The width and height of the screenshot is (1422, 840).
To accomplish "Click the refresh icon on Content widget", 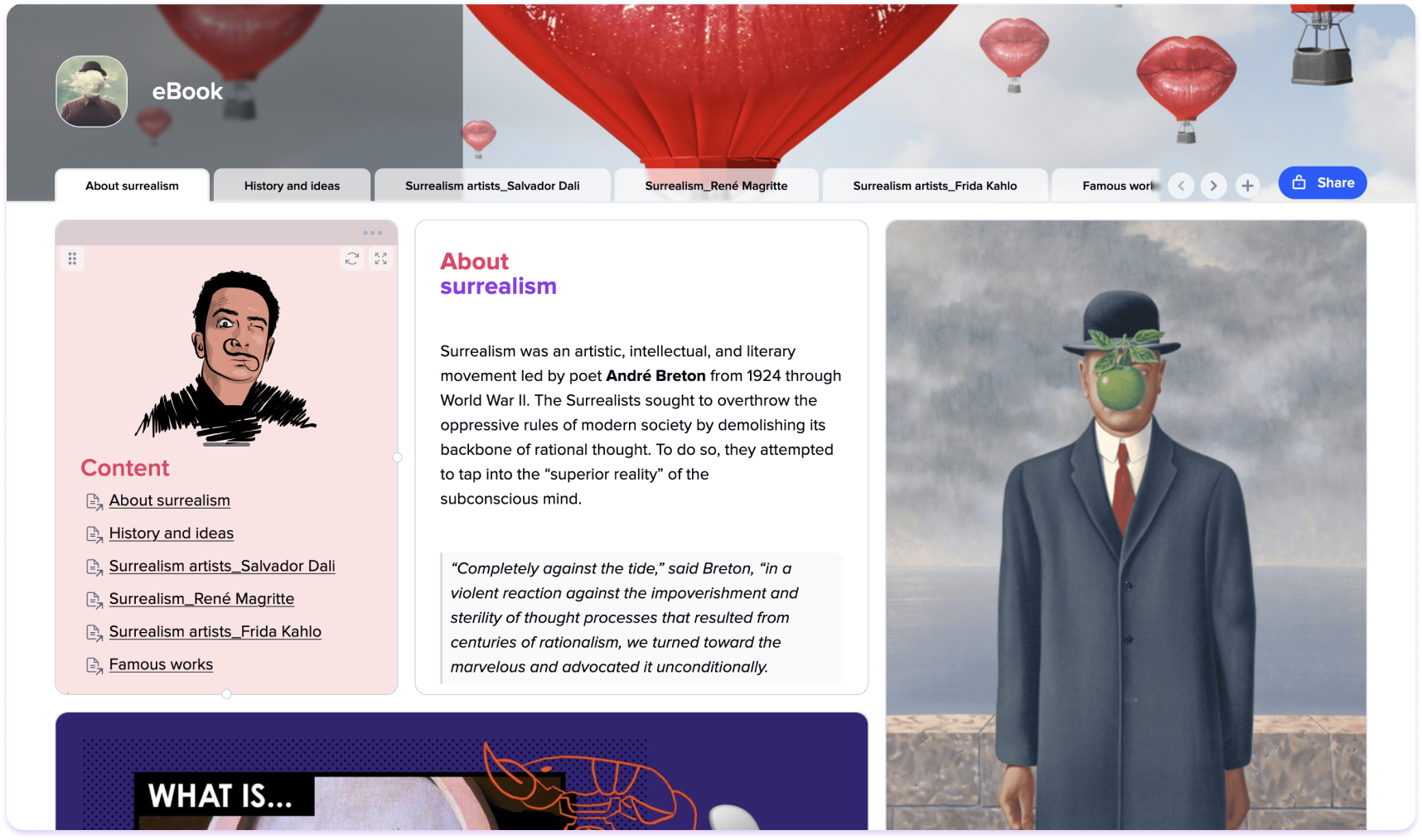I will [x=352, y=258].
